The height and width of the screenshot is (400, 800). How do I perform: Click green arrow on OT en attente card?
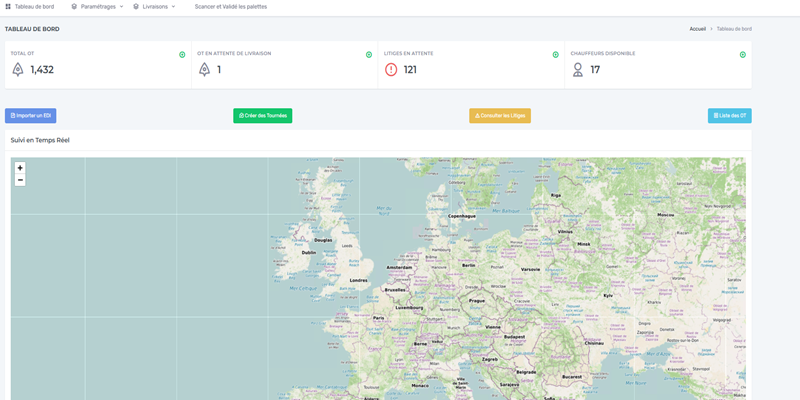point(369,55)
